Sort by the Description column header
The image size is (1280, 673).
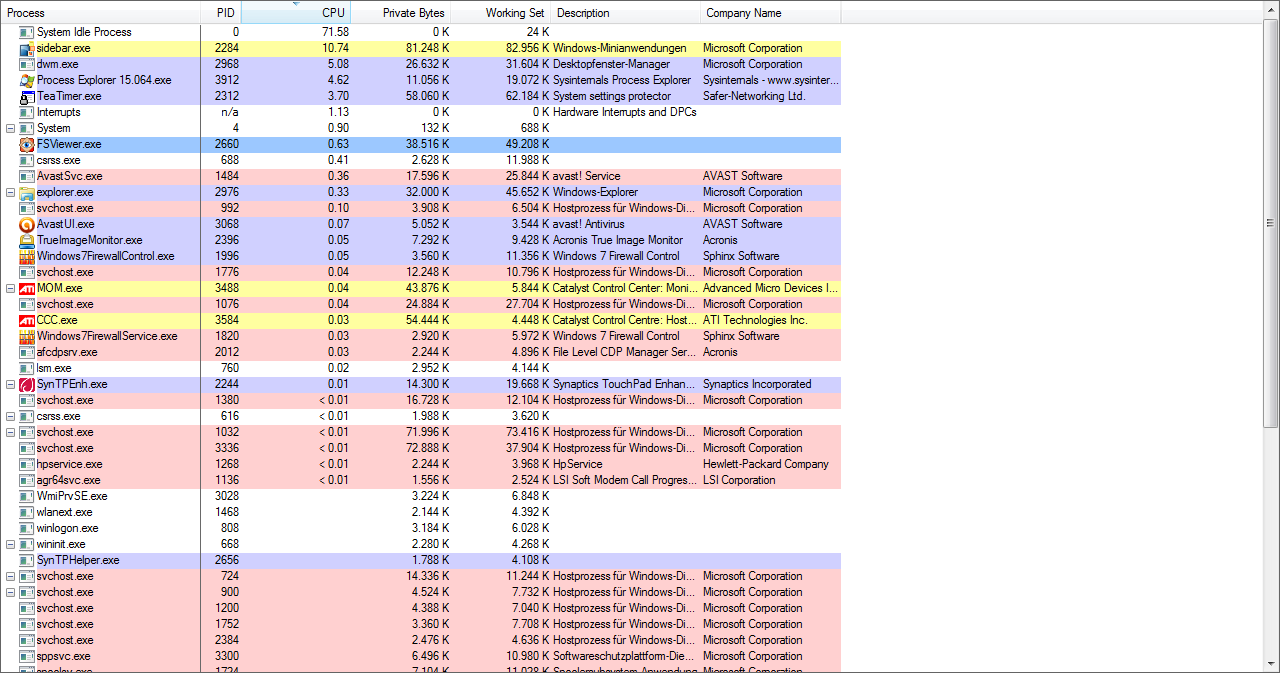626,13
